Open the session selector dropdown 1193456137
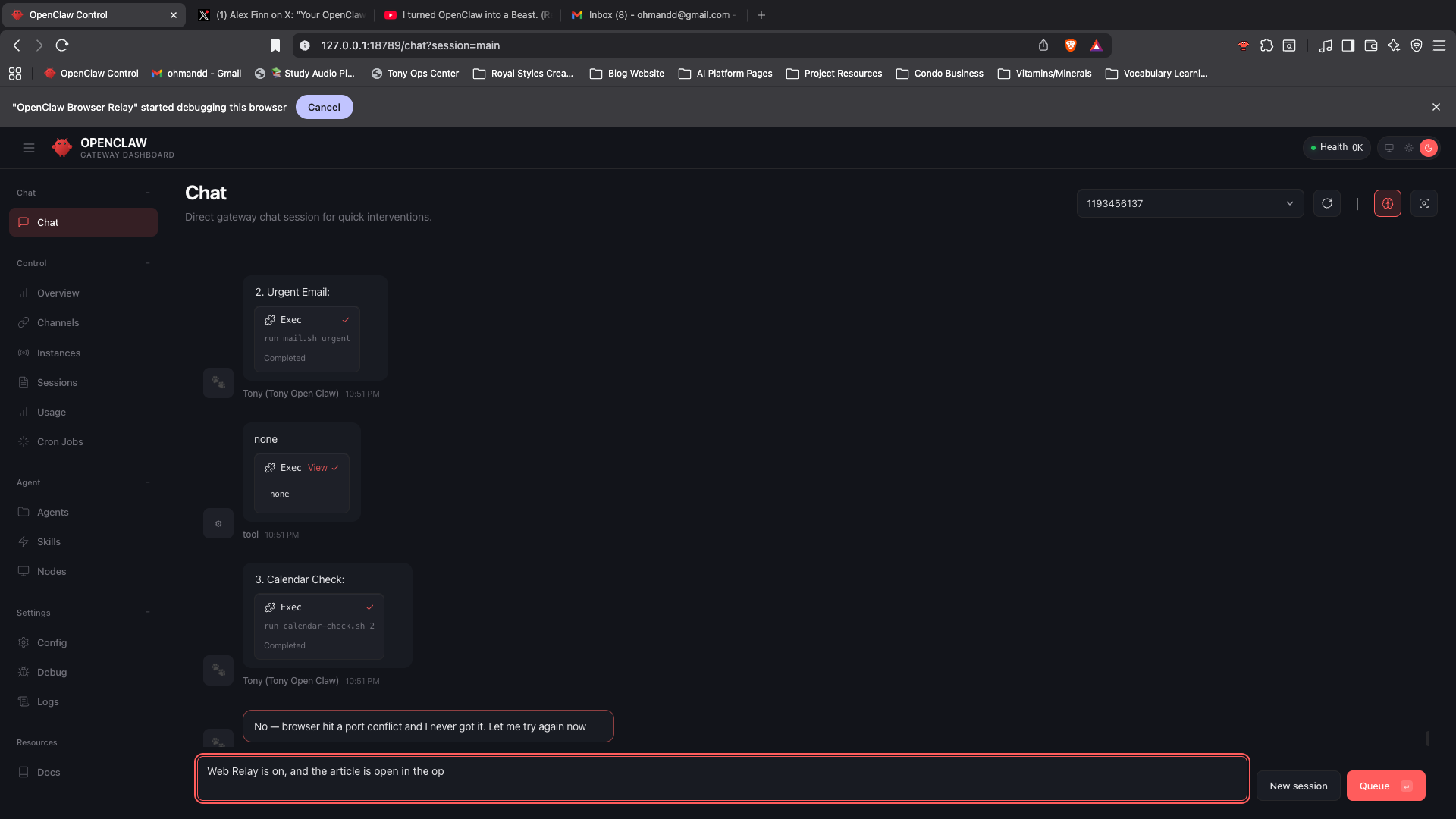The width and height of the screenshot is (1456, 819). [x=1189, y=203]
